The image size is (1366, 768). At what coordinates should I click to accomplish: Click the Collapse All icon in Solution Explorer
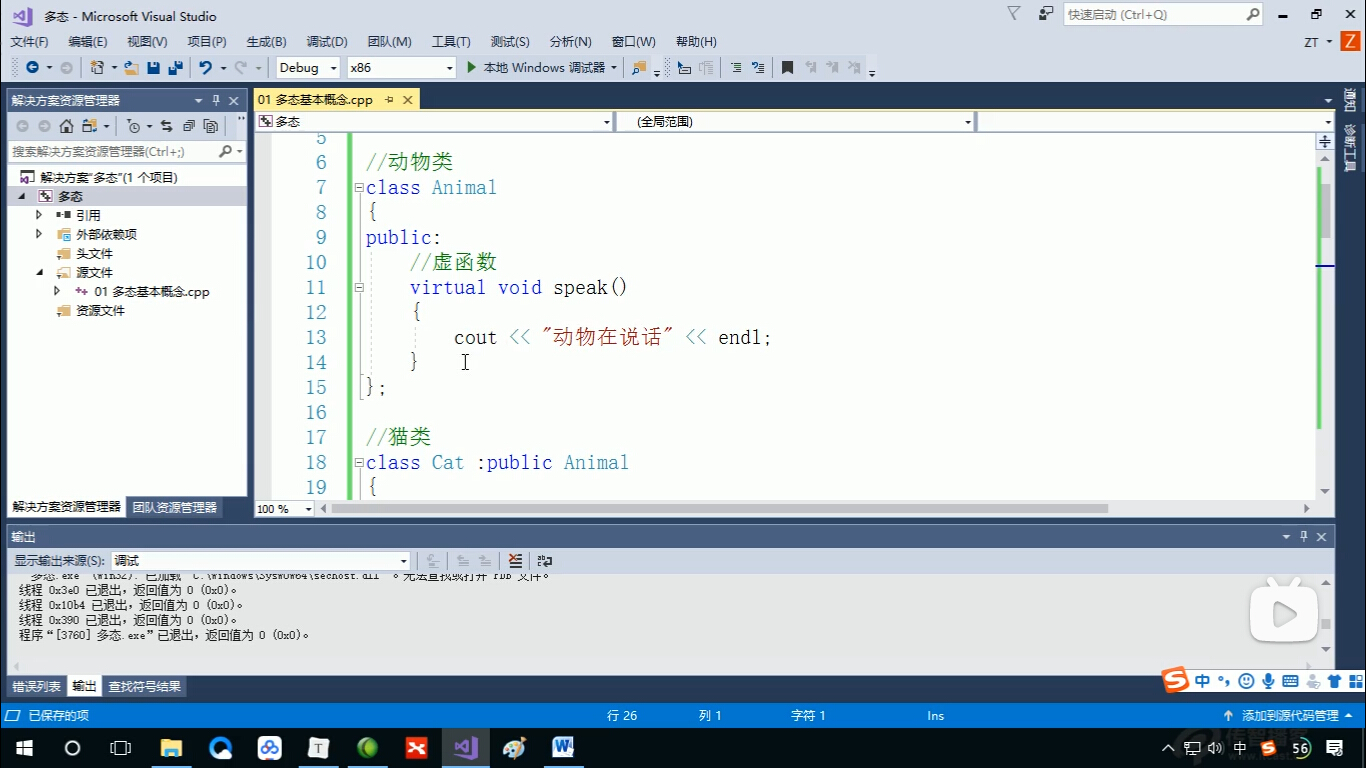(x=188, y=126)
